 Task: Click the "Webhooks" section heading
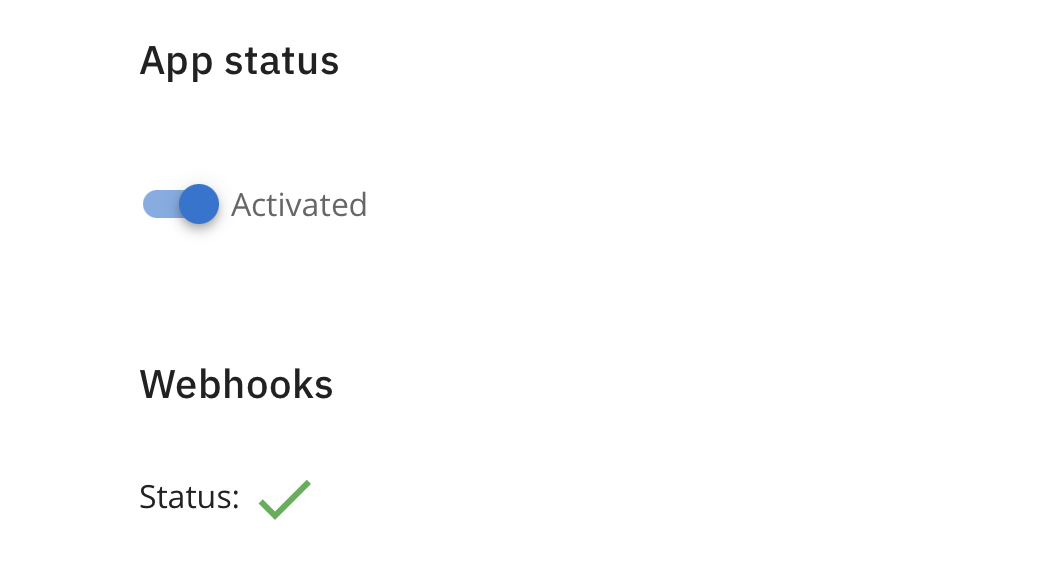click(236, 384)
